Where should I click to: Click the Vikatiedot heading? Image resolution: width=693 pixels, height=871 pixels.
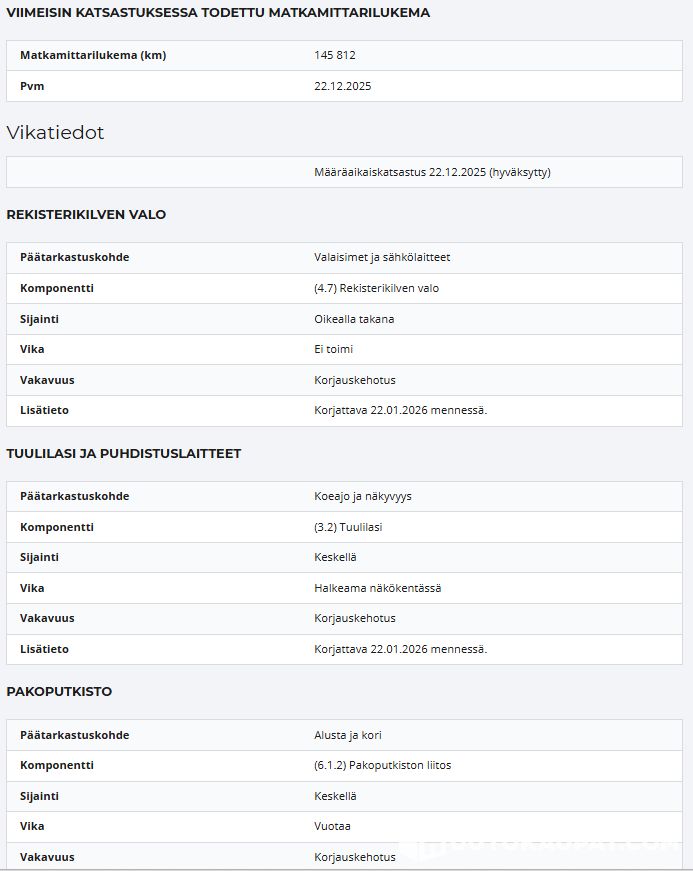(x=55, y=133)
